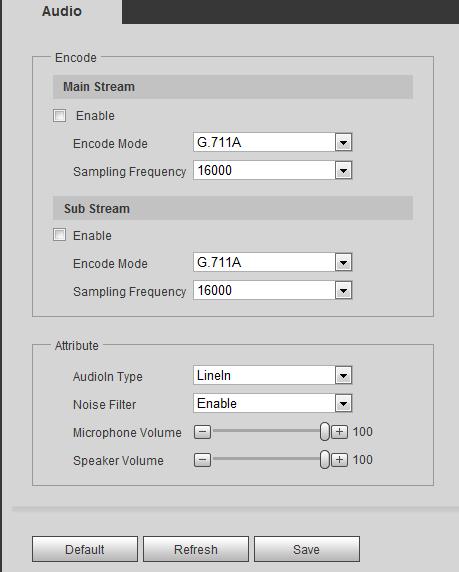Open Sub Stream Sampling Frequency dropdown

click(273, 290)
